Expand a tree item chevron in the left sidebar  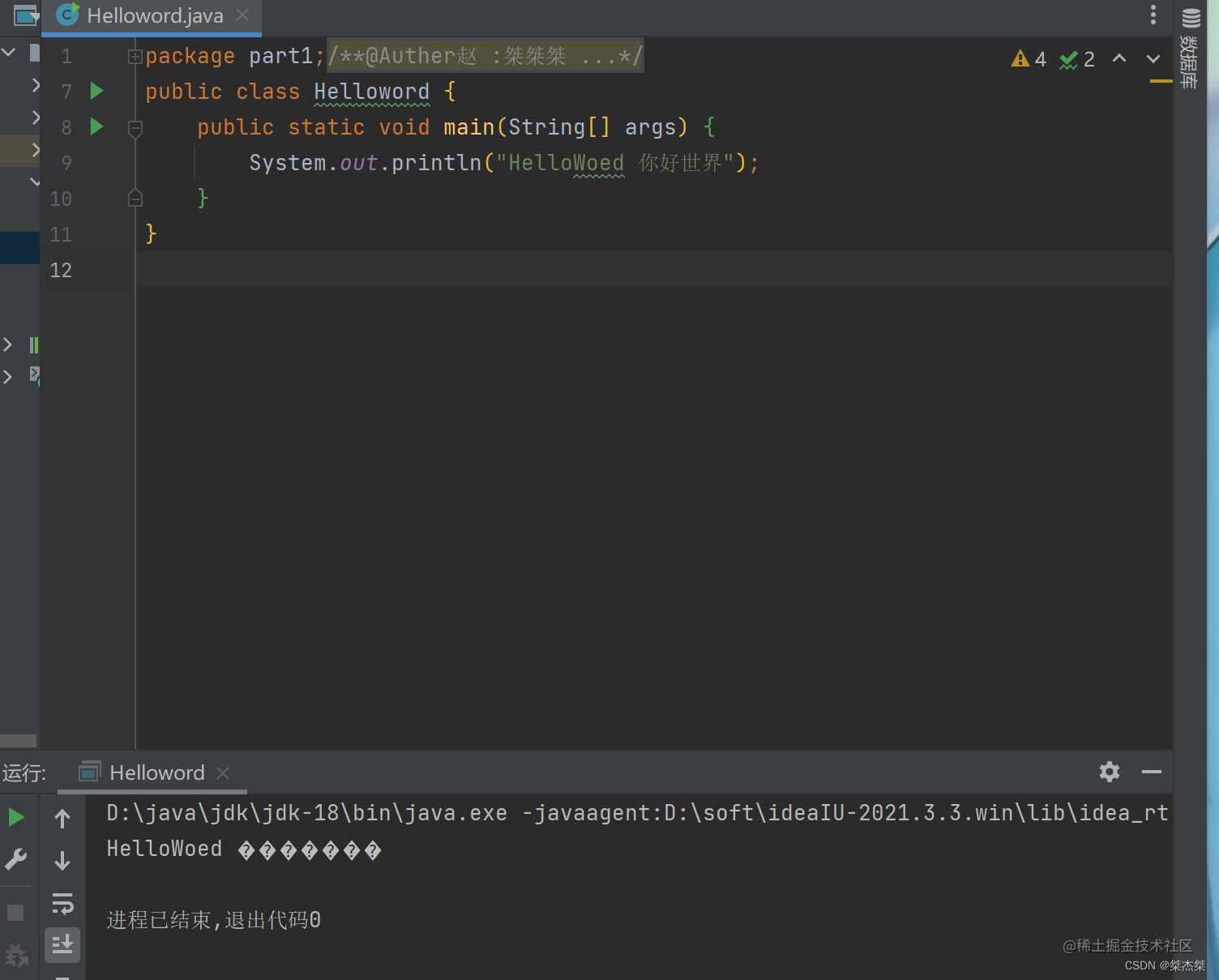point(34,84)
